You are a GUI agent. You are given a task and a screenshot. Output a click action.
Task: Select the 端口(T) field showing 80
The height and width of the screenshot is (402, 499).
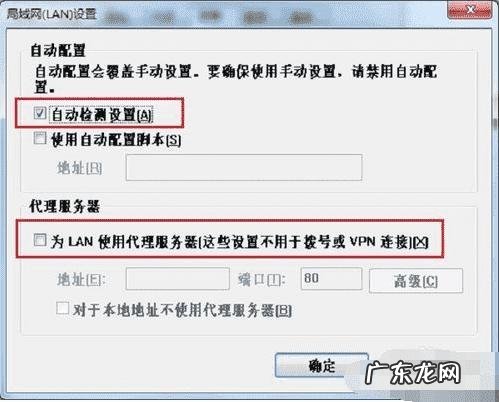coord(331,279)
